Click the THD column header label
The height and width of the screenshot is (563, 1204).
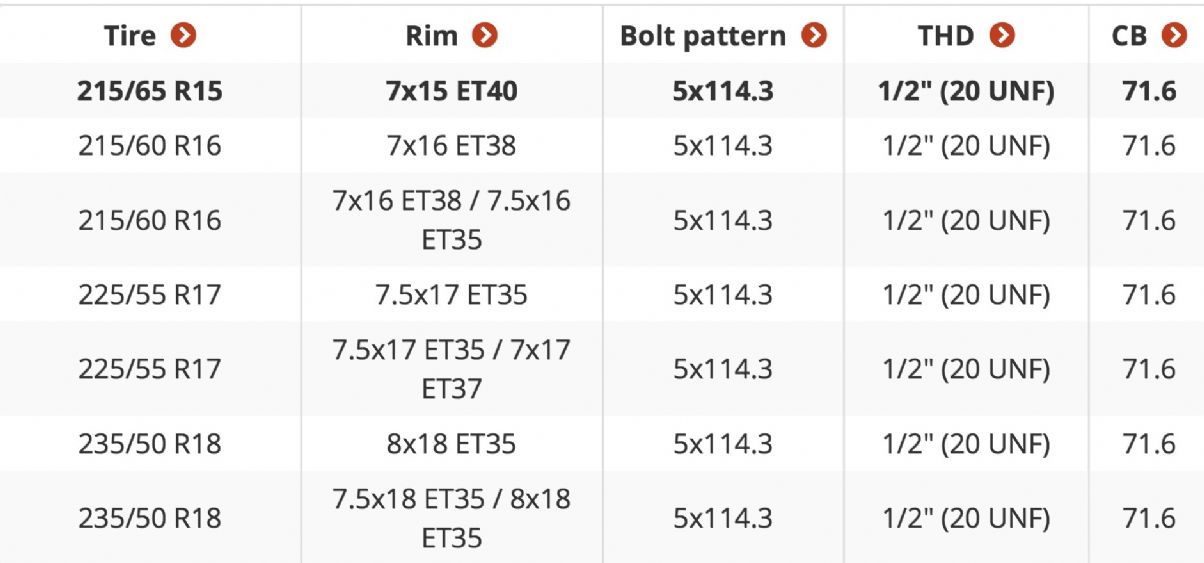click(946, 36)
